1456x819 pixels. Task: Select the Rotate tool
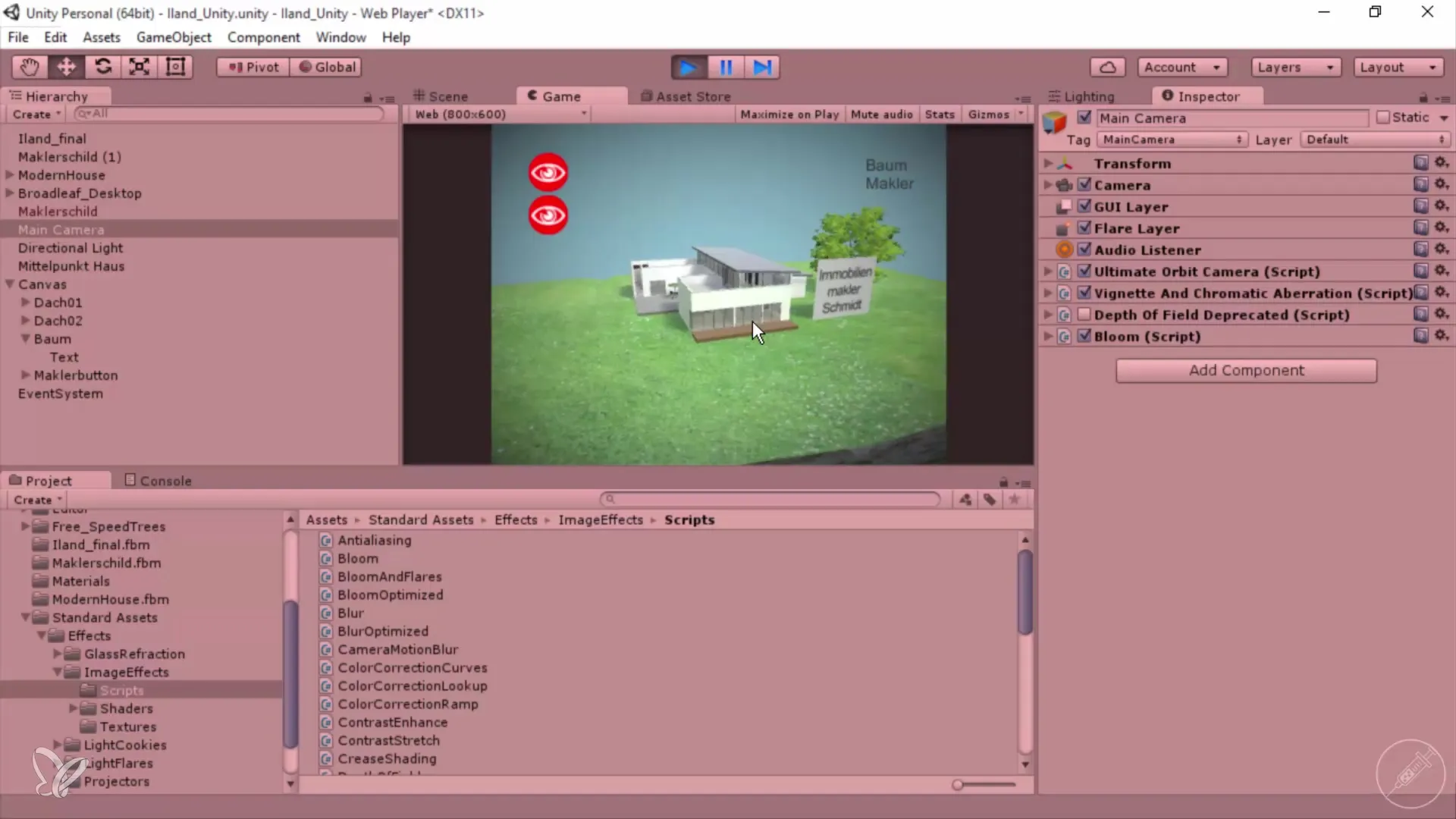(x=102, y=67)
